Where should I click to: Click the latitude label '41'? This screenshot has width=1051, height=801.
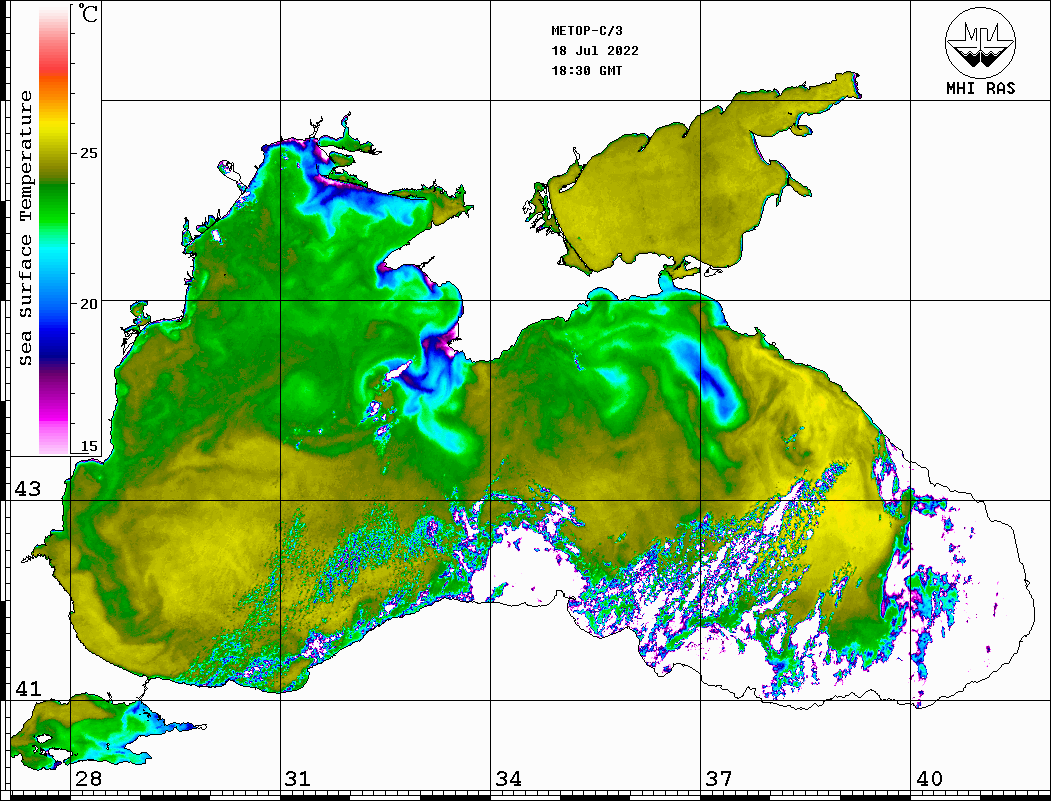point(28,689)
